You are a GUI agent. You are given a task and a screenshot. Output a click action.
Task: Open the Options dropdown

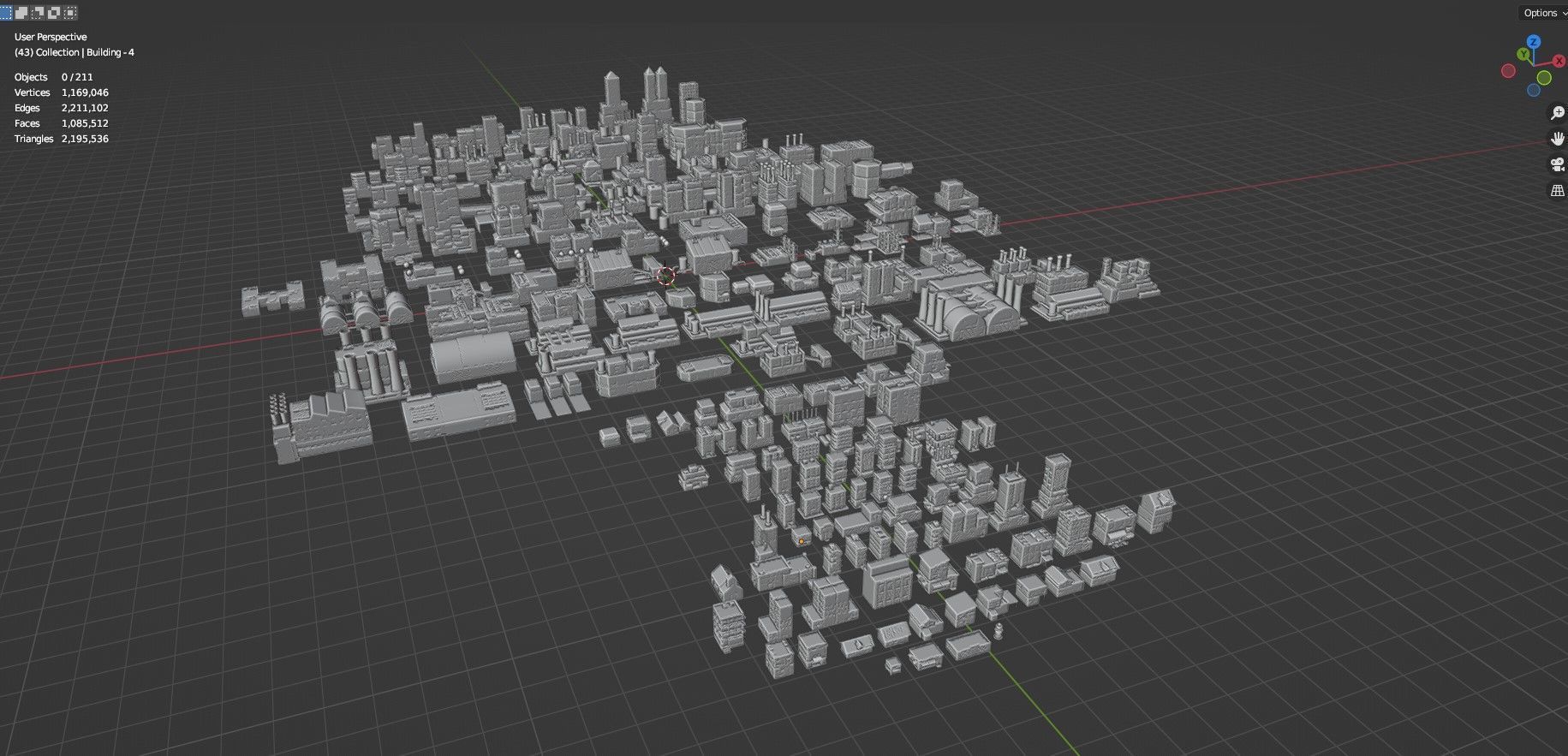pos(1543,13)
